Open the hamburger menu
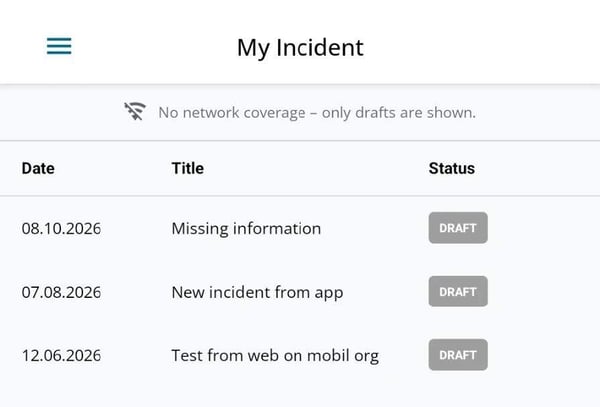 coord(59,46)
